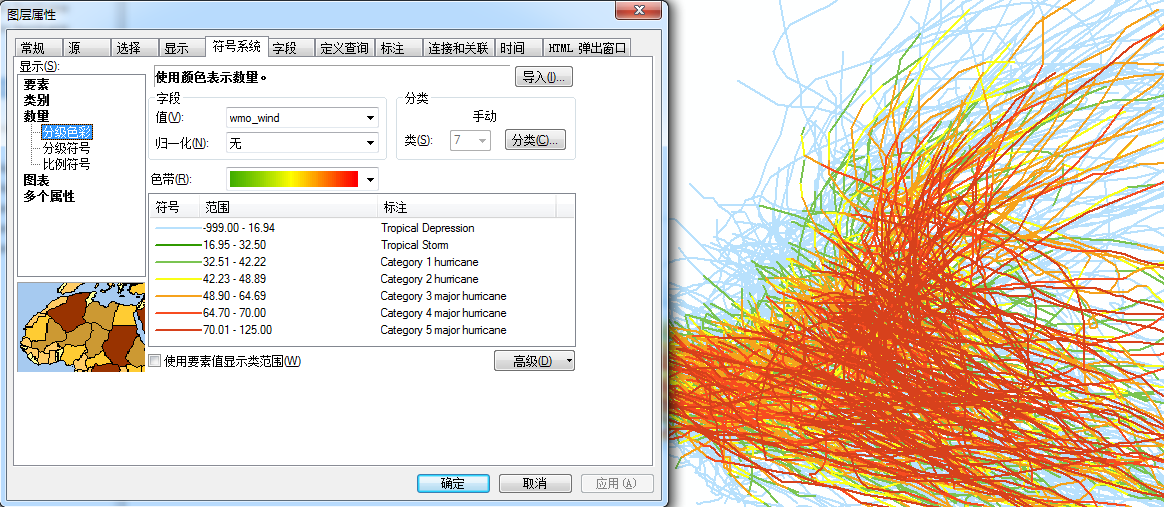The width and height of the screenshot is (1164, 507).
Task: Click the 范围 column header
Action: pyautogui.click(x=289, y=206)
